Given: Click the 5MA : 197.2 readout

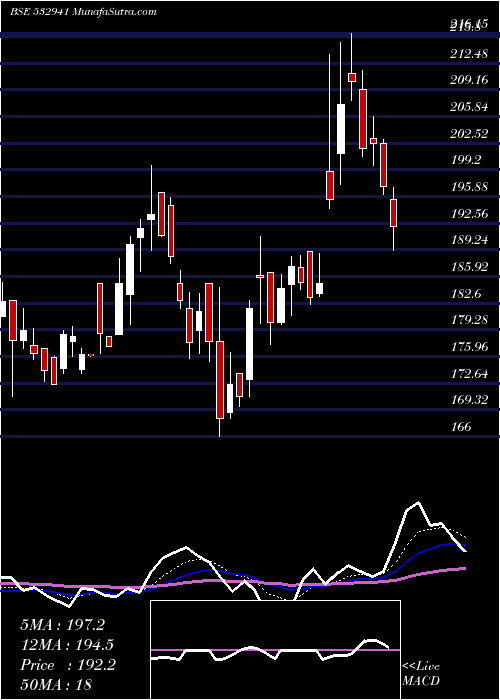Looking at the screenshot, I should [x=63, y=625].
